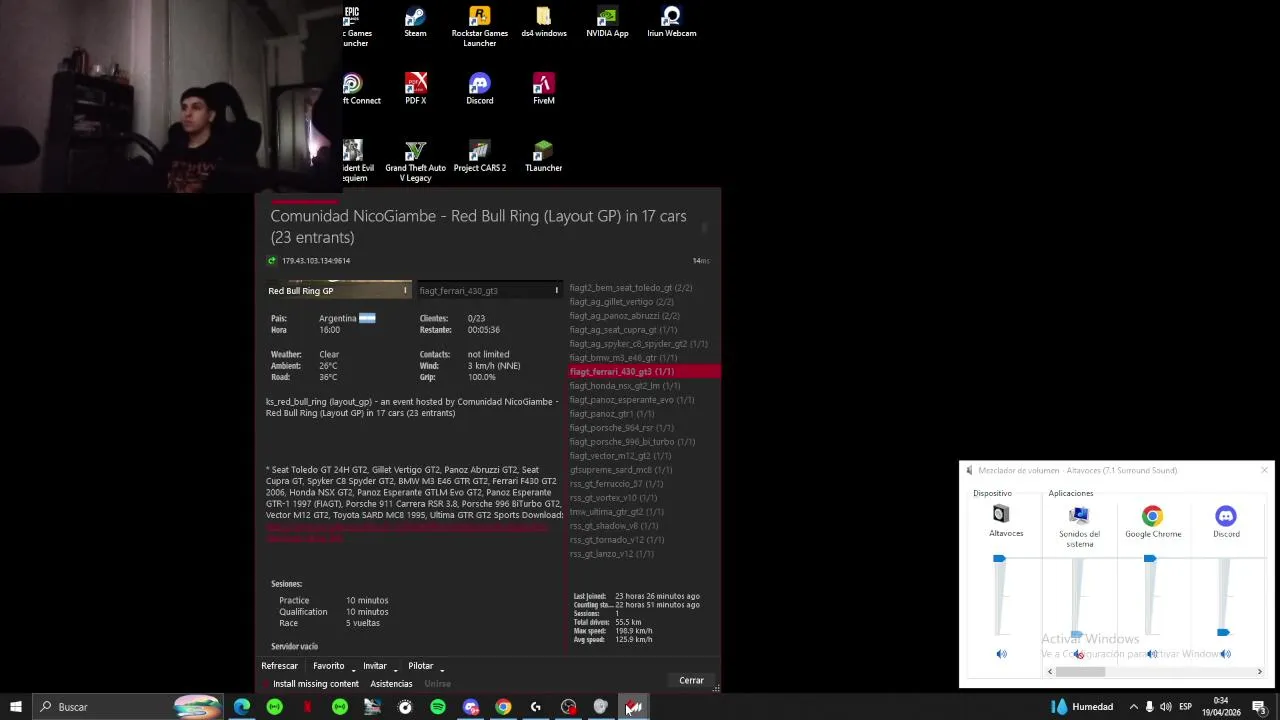1280x720 pixels.
Task: Click Install missing content button
Action: pos(315,684)
